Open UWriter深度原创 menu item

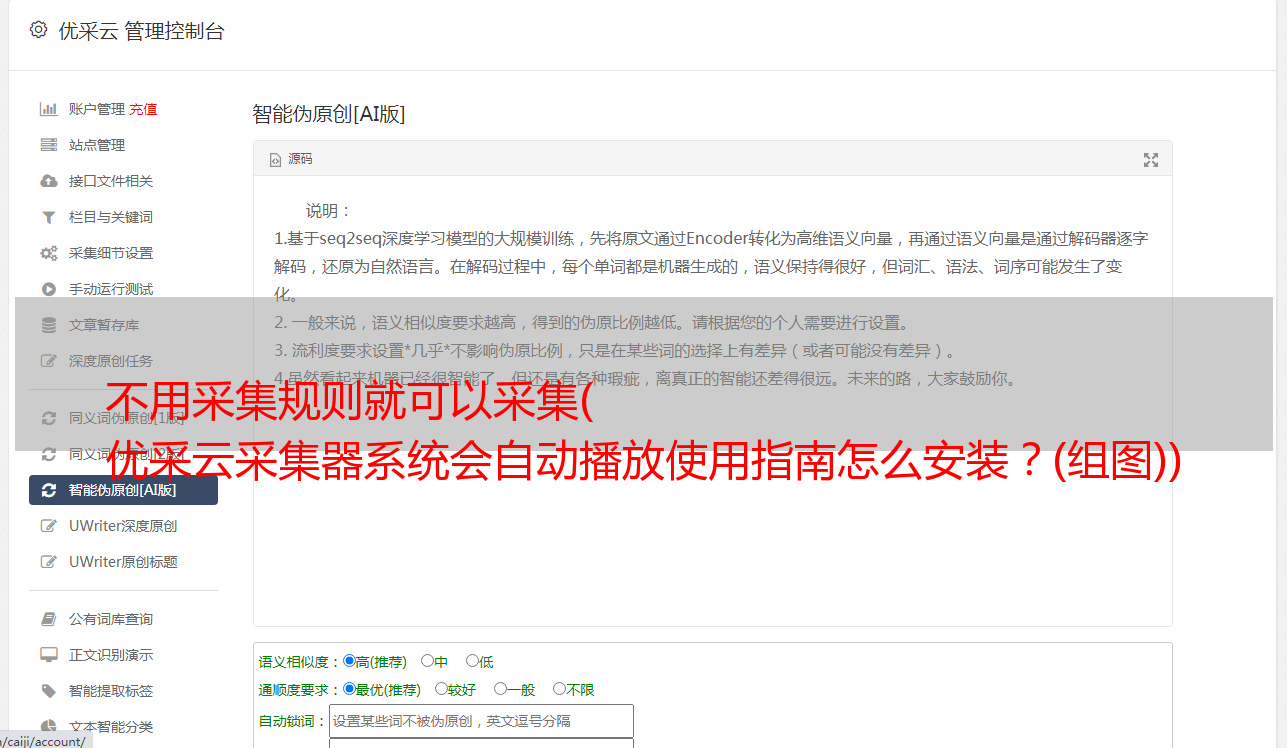pyautogui.click(x=123, y=526)
